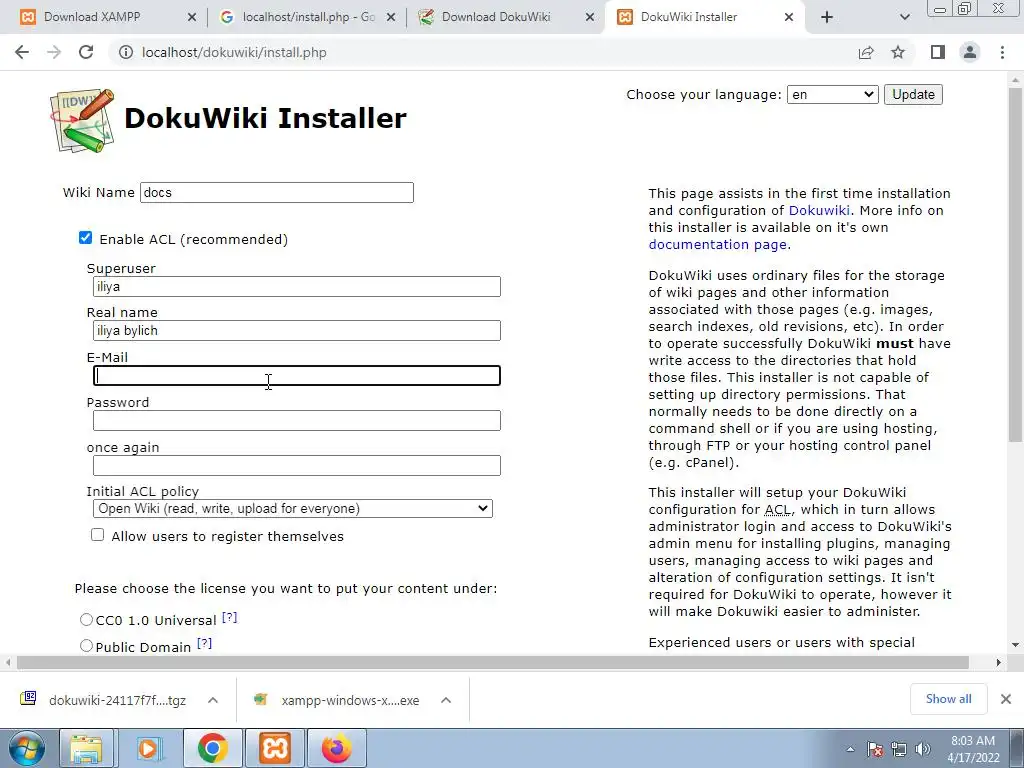Close the Download DokuWiki tab

click(x=590, y=18)
